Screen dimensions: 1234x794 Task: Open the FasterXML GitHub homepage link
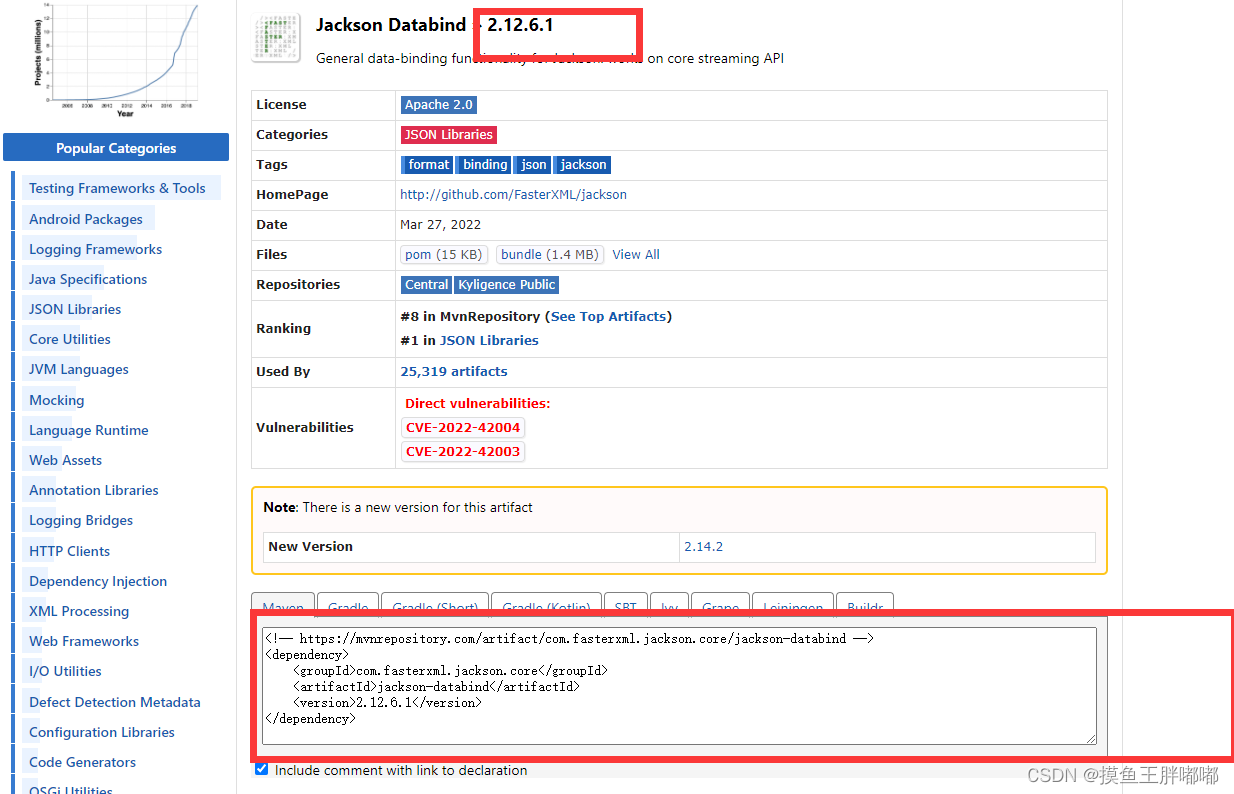coord(513,195)
